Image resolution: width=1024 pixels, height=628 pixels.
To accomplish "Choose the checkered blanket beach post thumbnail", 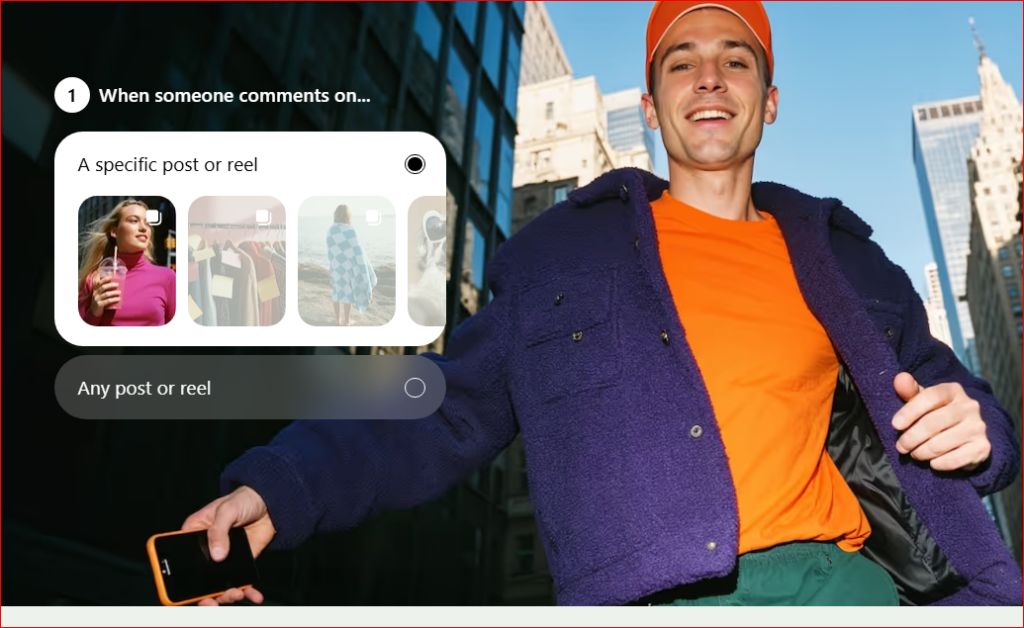I will click(x=347, y=261).
